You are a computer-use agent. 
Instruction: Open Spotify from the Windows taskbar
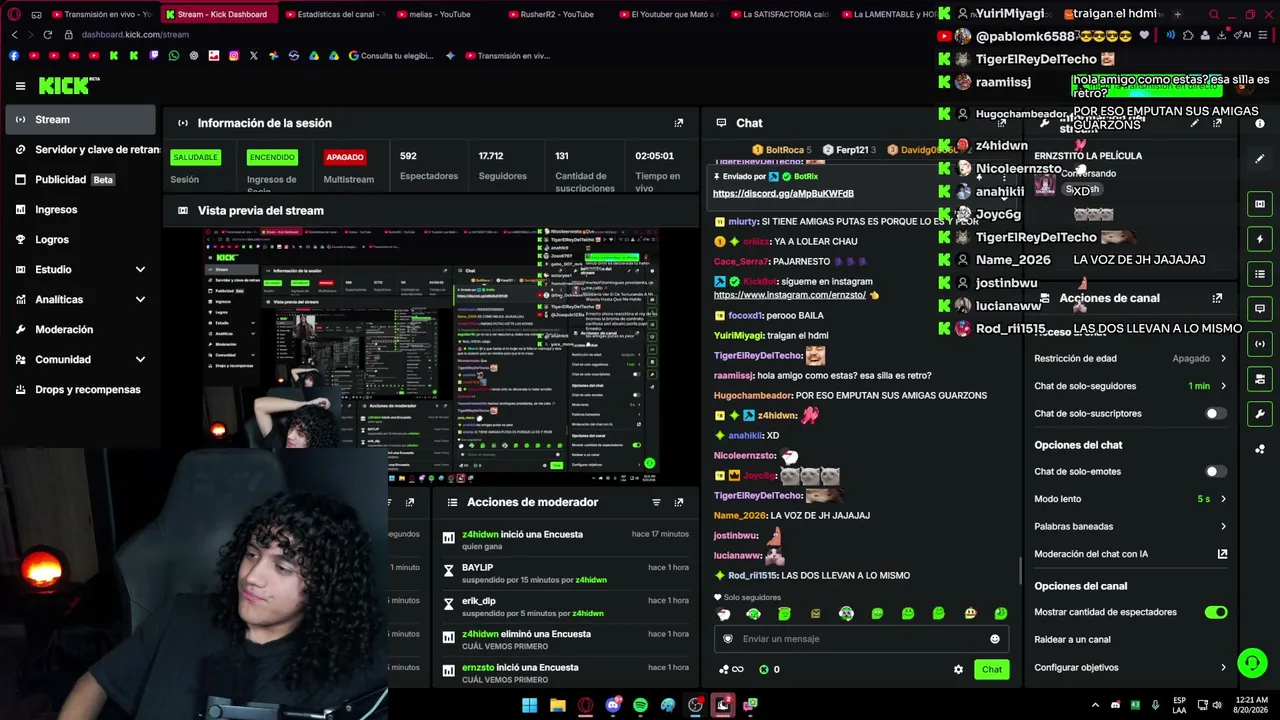point(640,705)
